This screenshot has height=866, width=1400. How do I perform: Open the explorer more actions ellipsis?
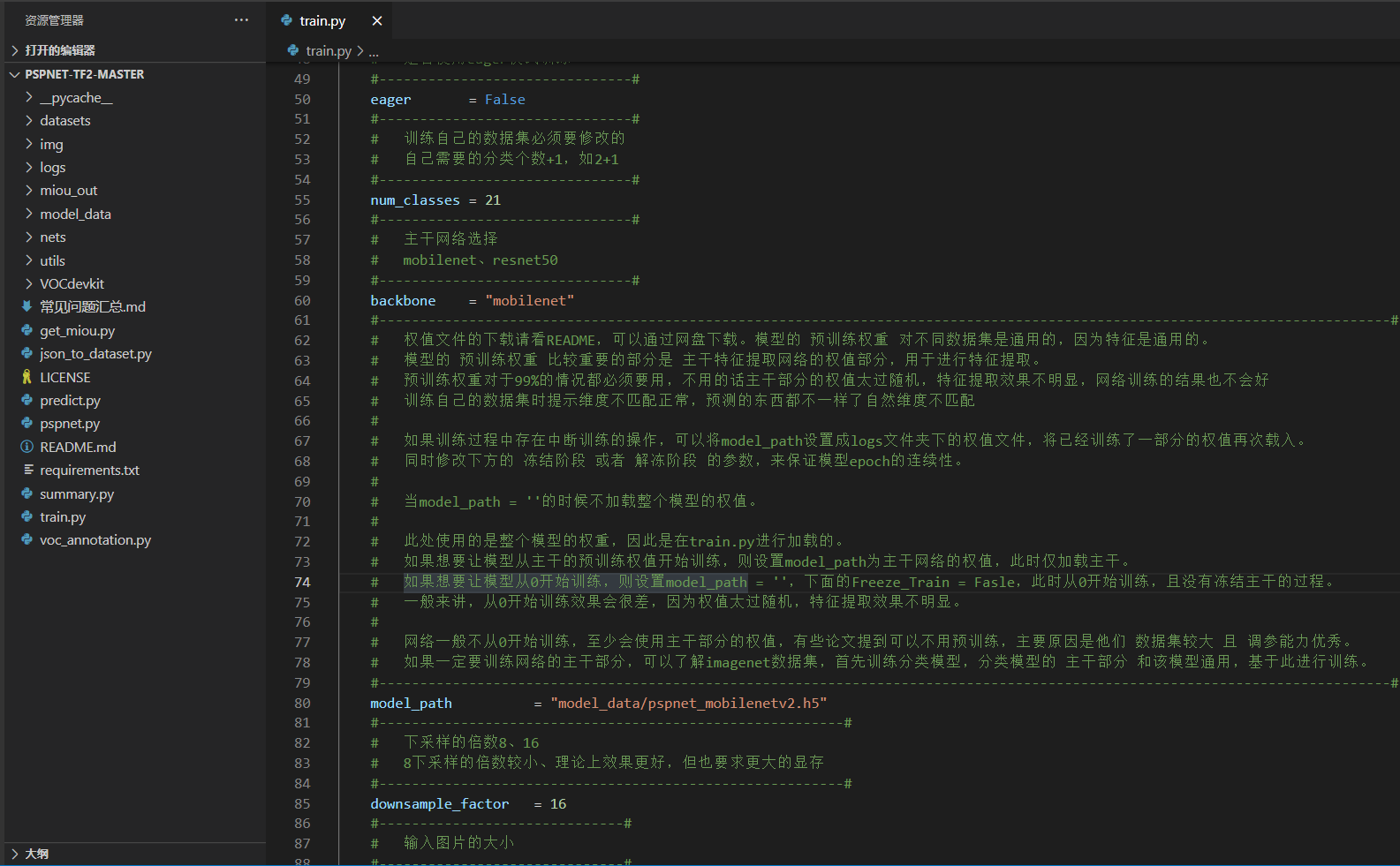(241, 20)
